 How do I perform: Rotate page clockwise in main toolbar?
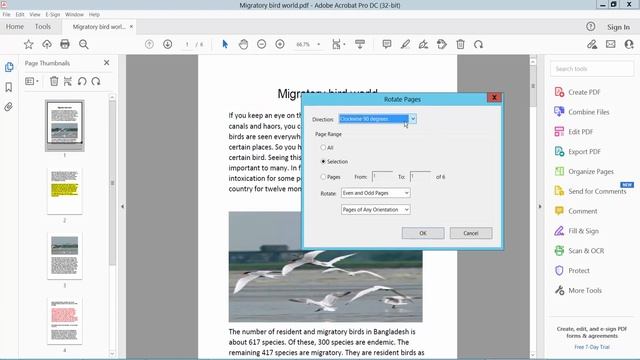pyautogui.click(x=478, y=44)
